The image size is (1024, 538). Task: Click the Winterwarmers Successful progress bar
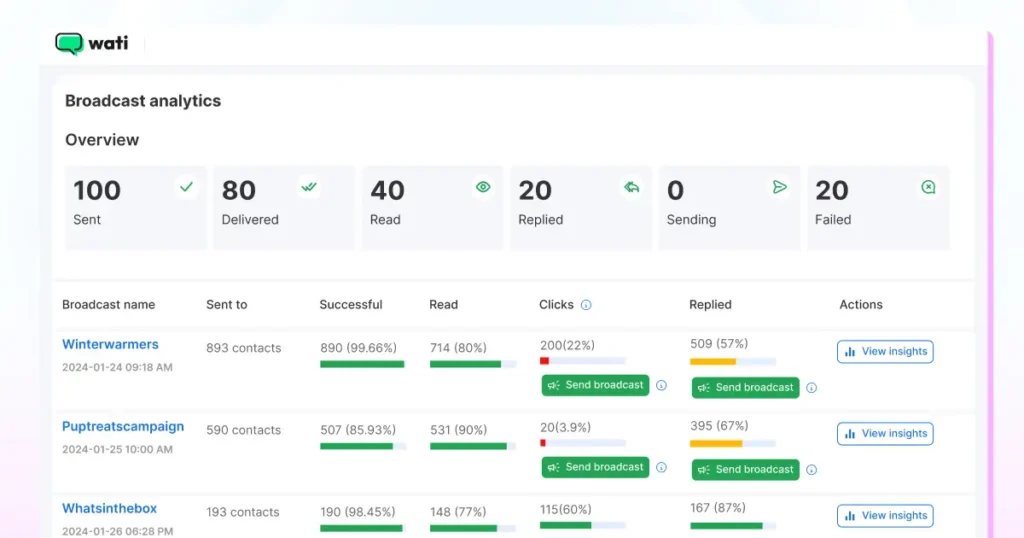click(x=362, y=364)
